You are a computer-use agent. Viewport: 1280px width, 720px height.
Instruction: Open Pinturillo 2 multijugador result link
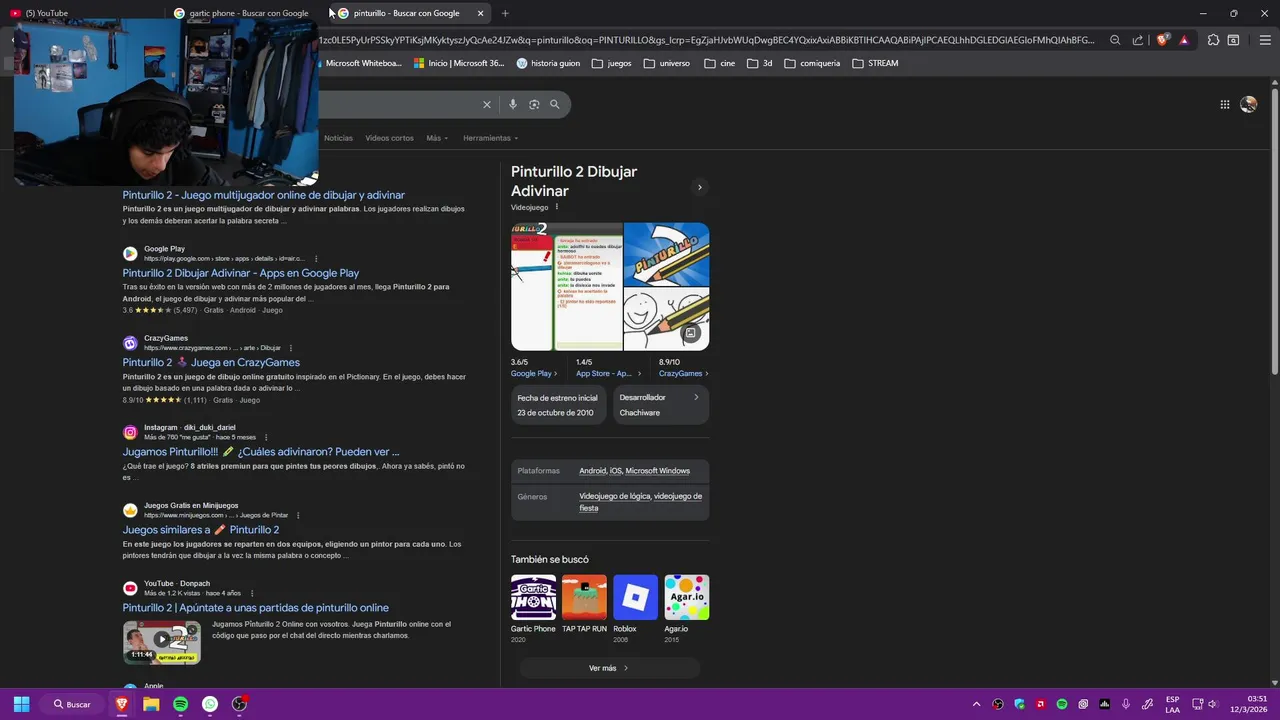point(264,195)
